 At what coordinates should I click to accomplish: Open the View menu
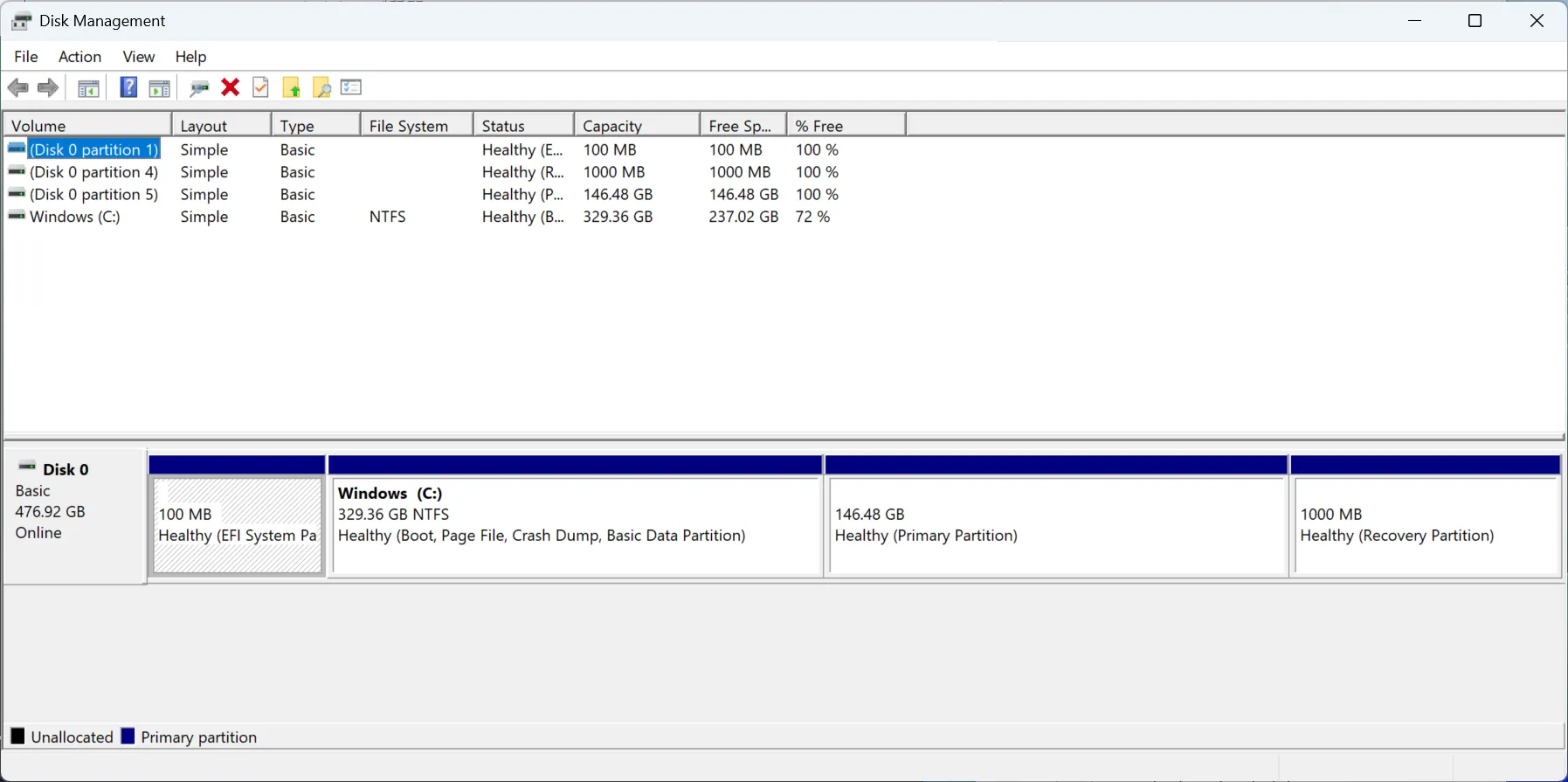pos(139,57)
